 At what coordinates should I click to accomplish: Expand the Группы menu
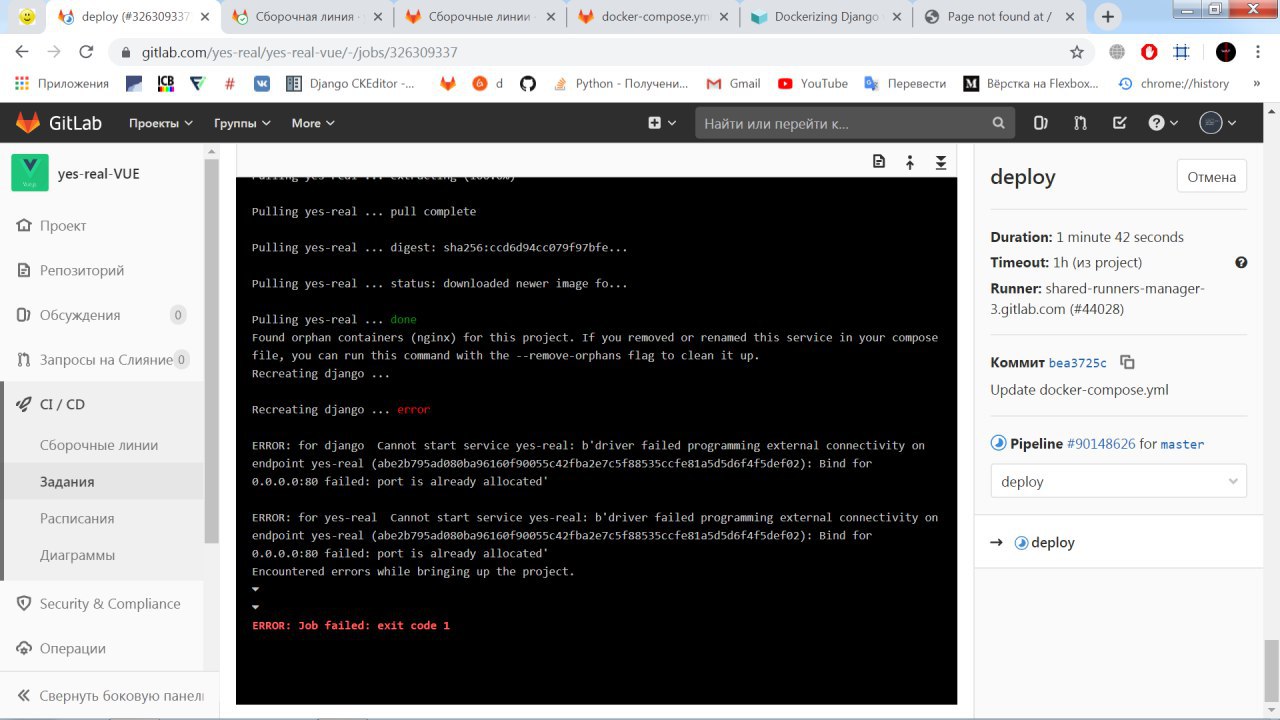pyautogui.click(x=242, y=123)
